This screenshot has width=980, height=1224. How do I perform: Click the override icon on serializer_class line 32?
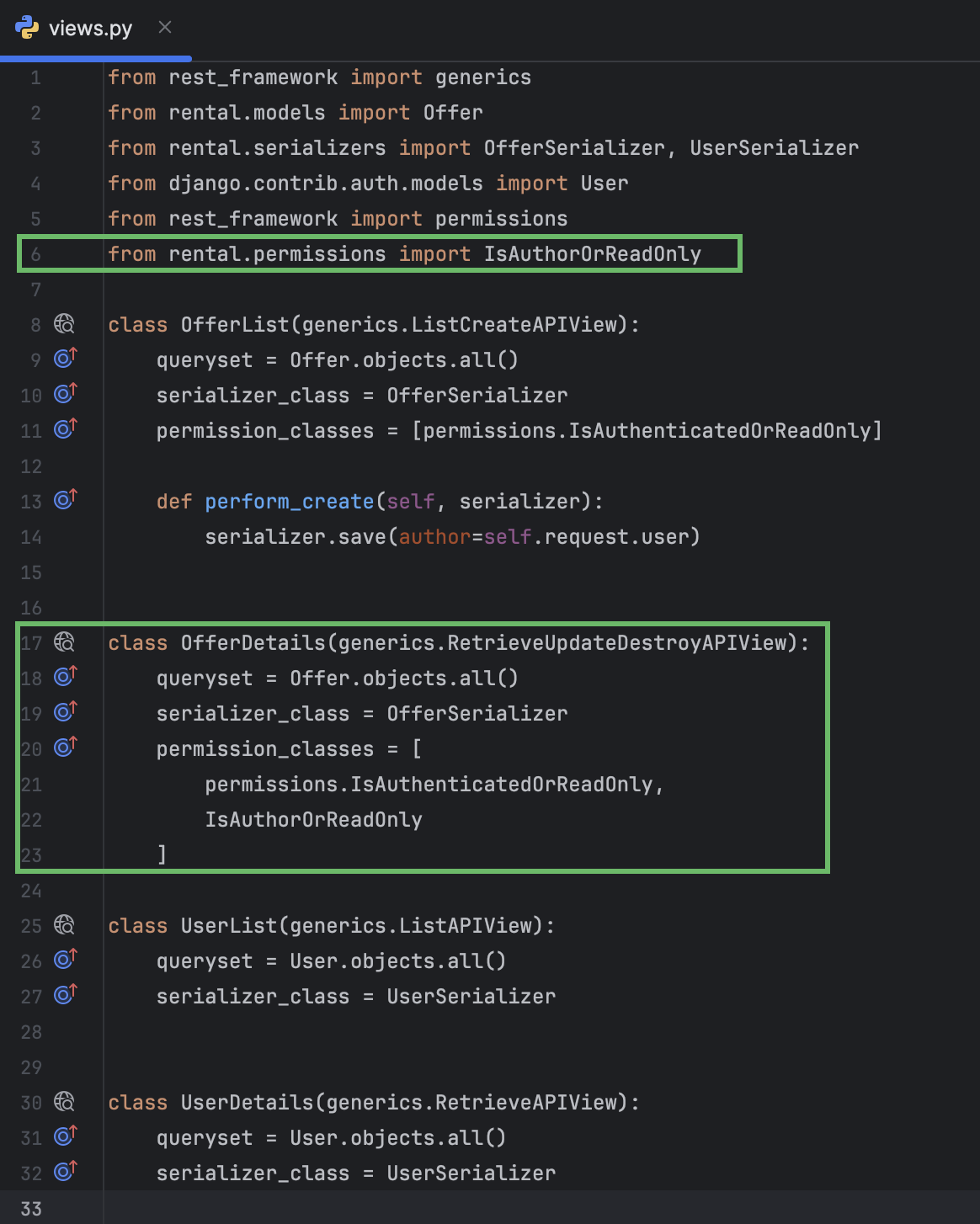pos(64,1171)
